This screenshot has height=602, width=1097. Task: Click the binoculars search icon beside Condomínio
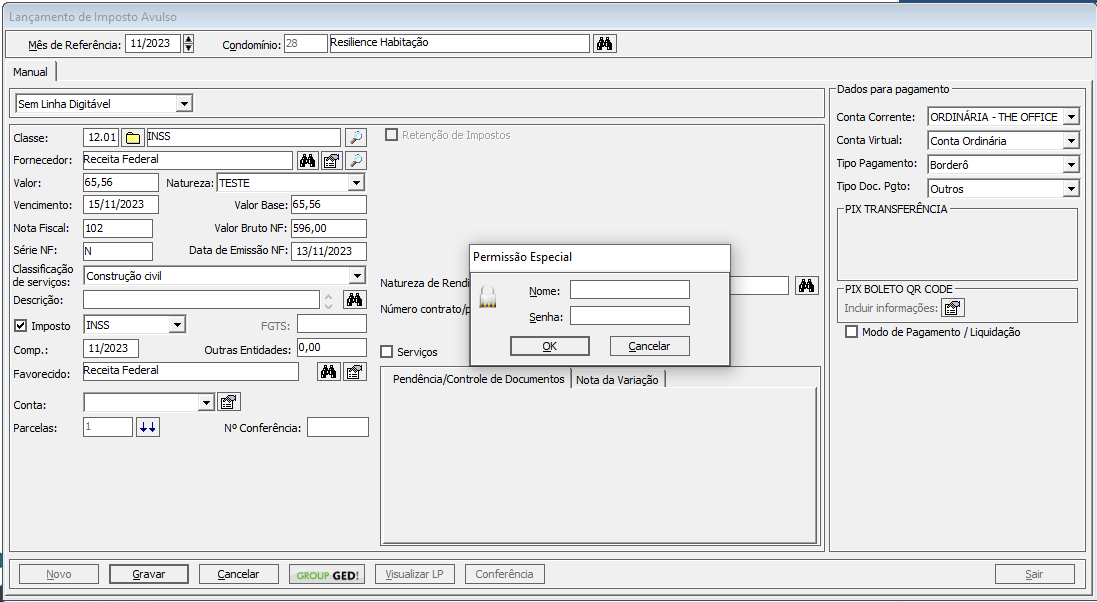(605, 44)
